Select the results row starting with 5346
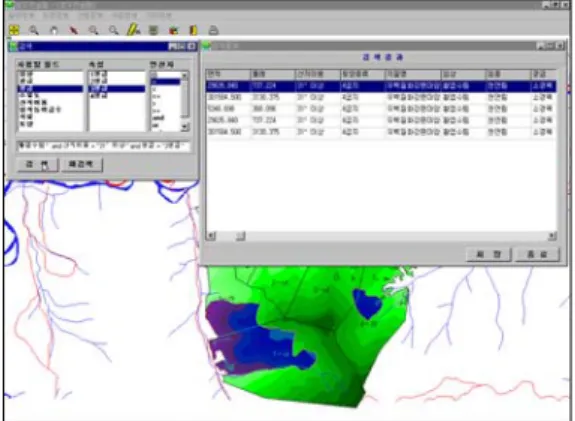The image size is (575, 421). click(381, 109)
